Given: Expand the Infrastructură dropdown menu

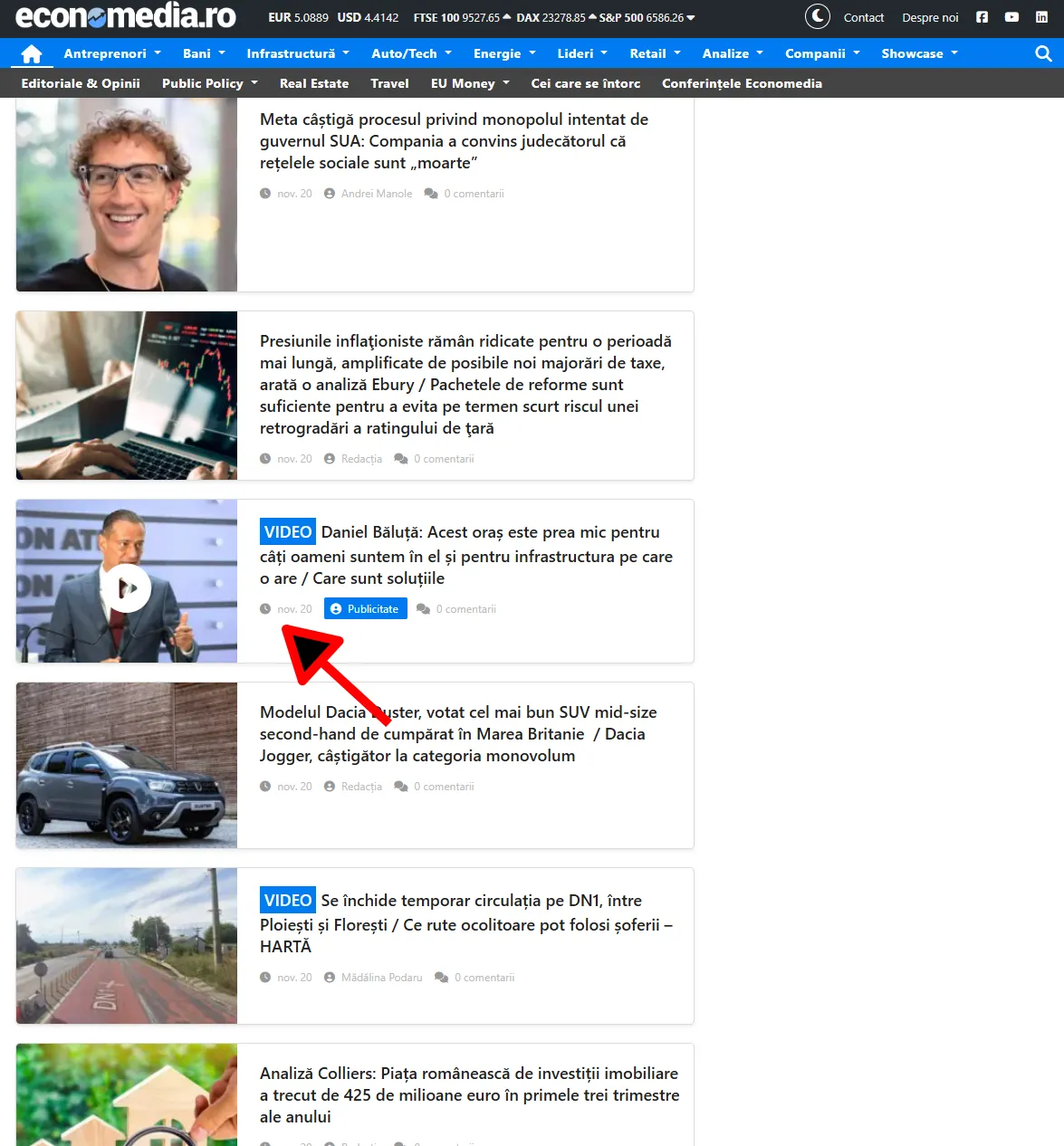Looking at the screenshot, I should (x=297, y=53).
